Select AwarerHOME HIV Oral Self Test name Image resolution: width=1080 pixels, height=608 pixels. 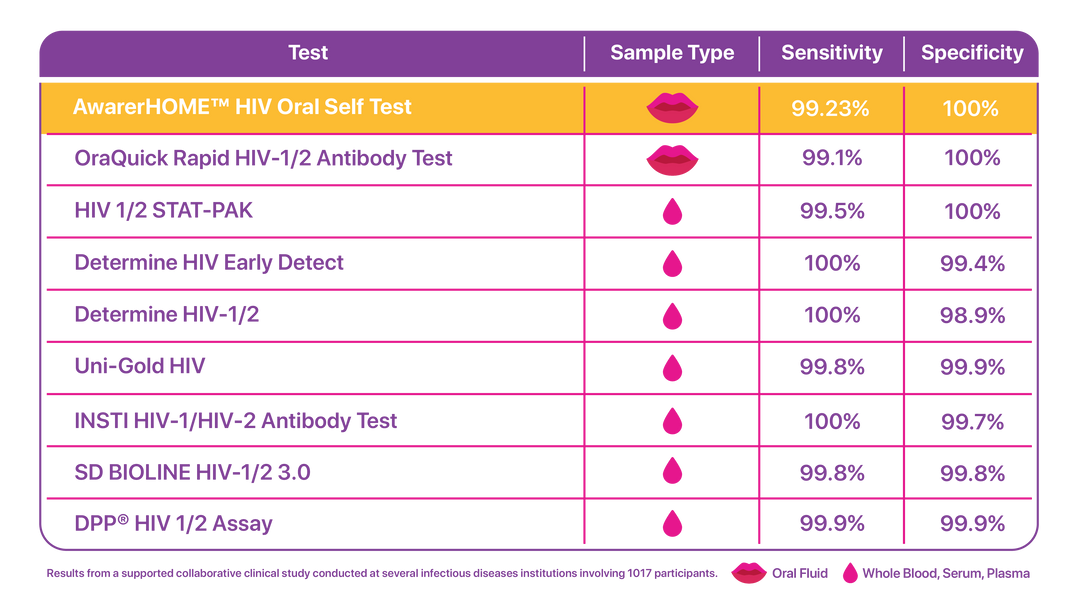point(242,107)
